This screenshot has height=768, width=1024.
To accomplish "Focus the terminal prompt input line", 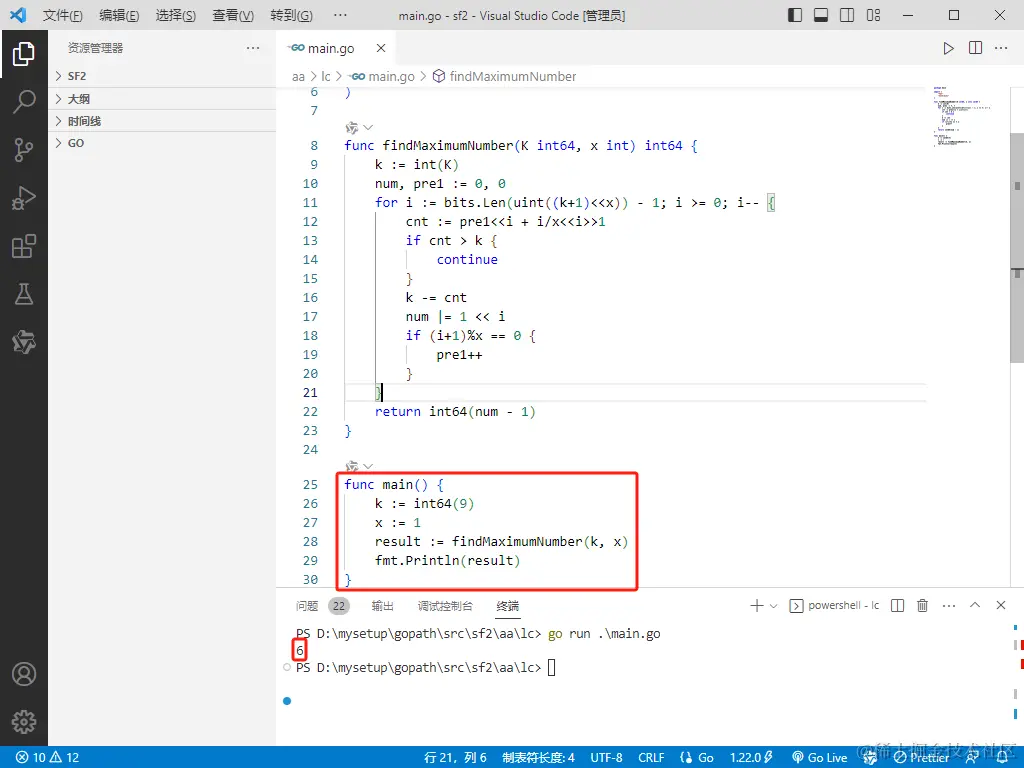I will coord(551,667).
